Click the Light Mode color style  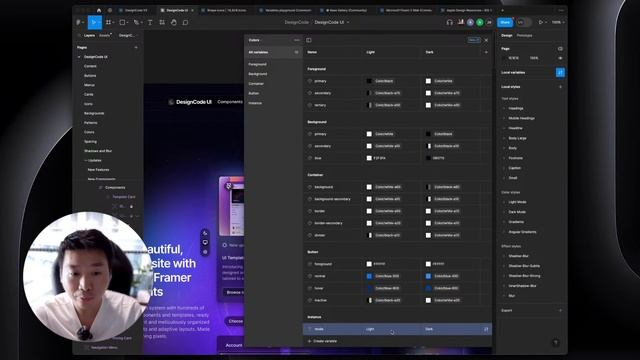(517, 202)
